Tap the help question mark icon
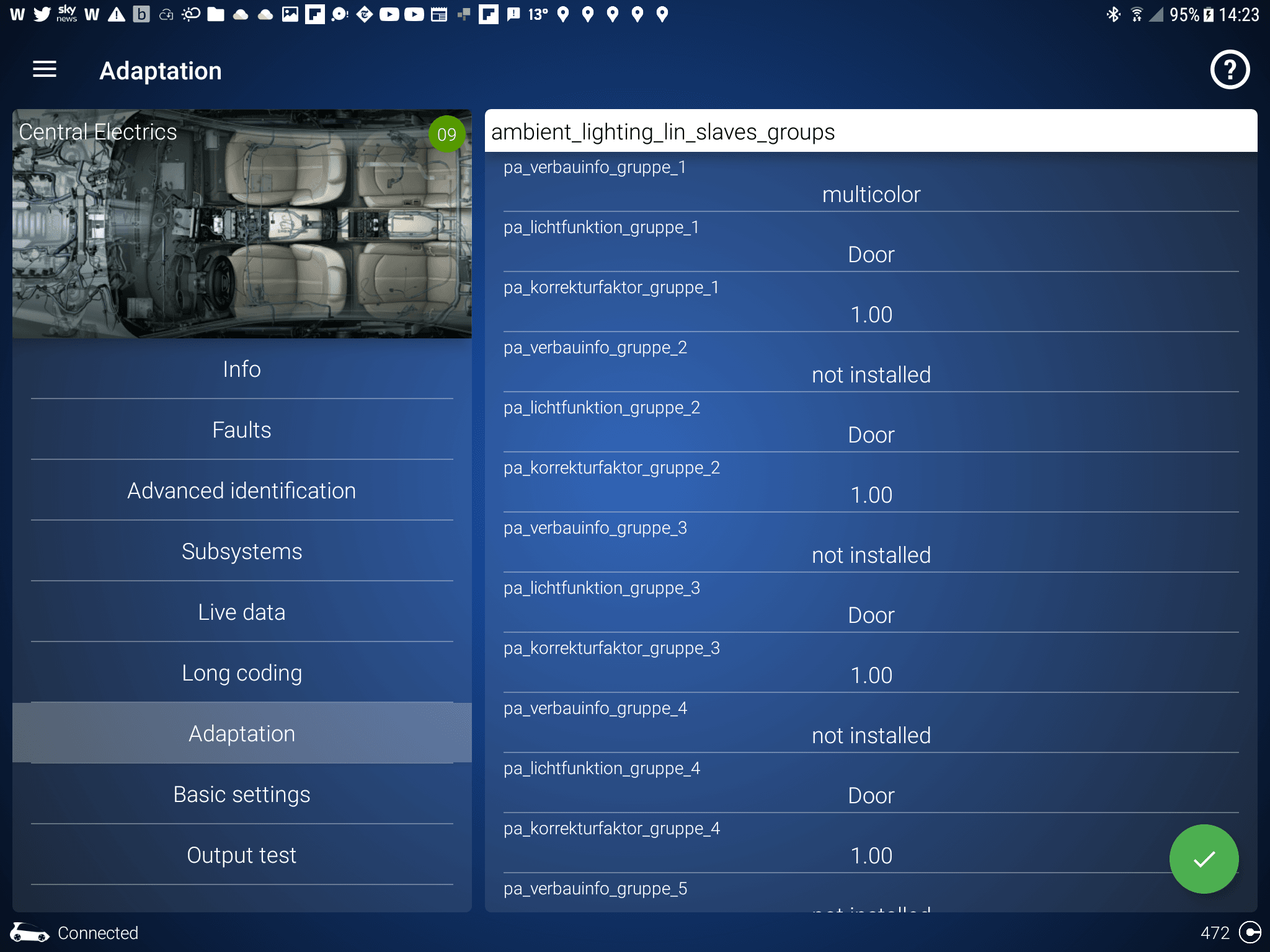This screenshot has height=952, width=1270. [1229, 70]
